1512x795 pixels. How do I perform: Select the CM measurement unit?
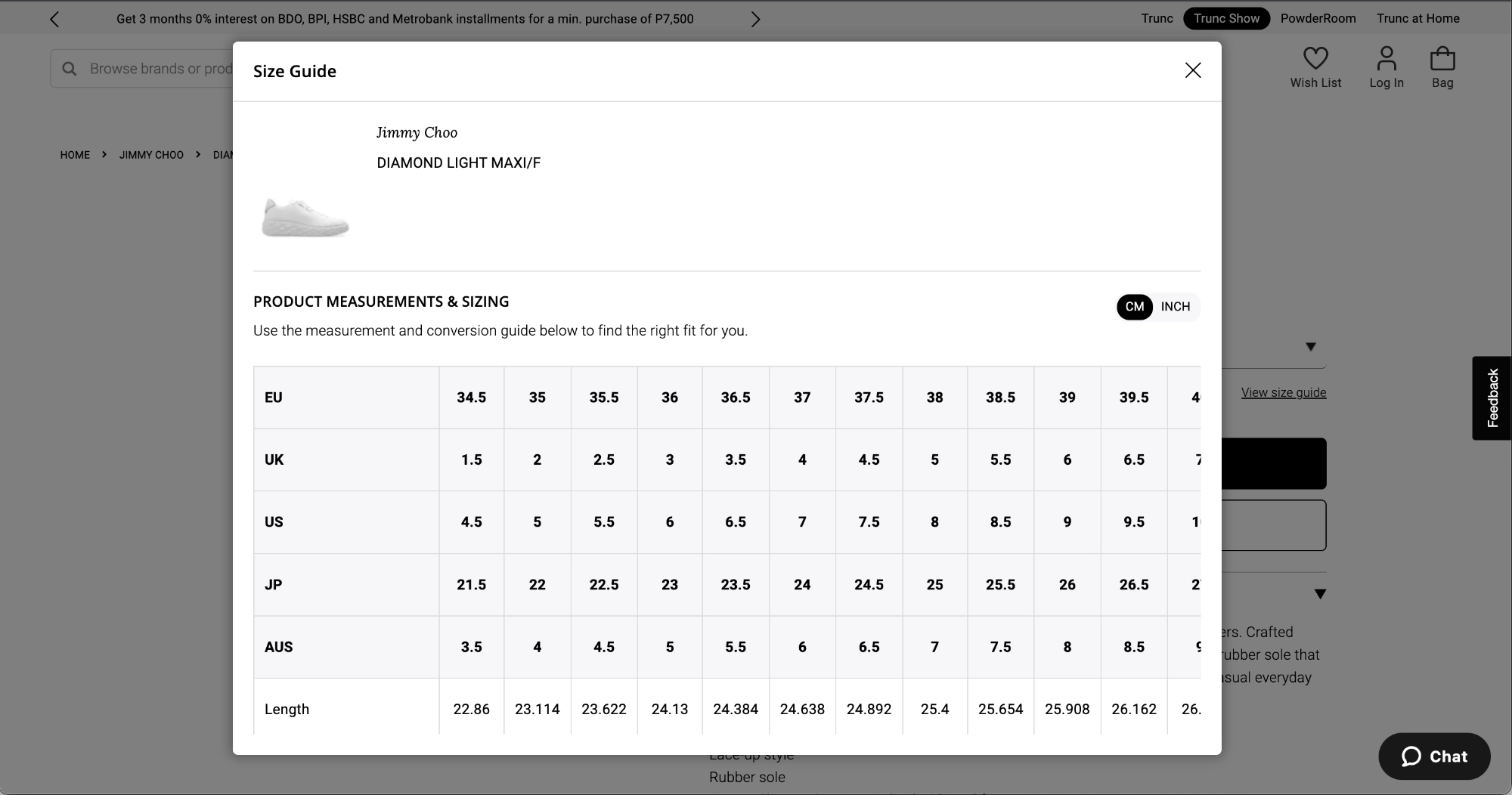1135,307
